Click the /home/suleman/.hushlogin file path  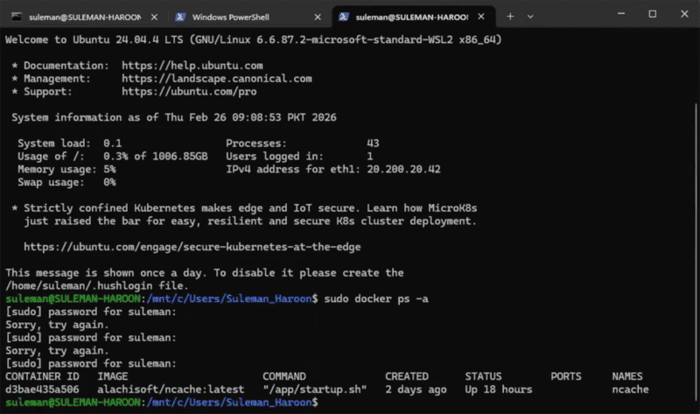coord(82,286)
